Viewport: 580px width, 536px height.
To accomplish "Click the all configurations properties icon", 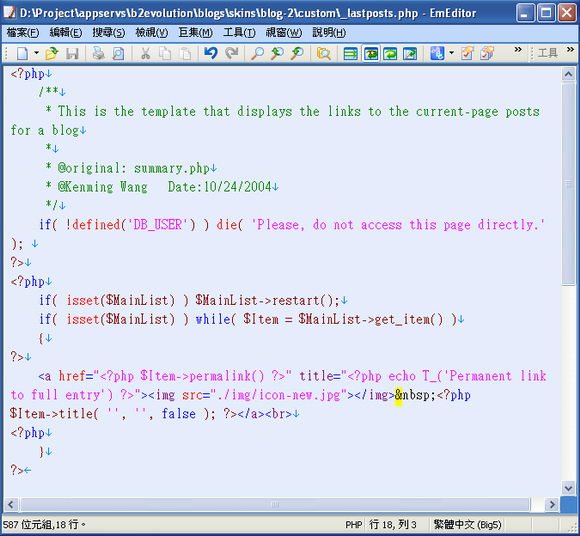I will (487, 54).
